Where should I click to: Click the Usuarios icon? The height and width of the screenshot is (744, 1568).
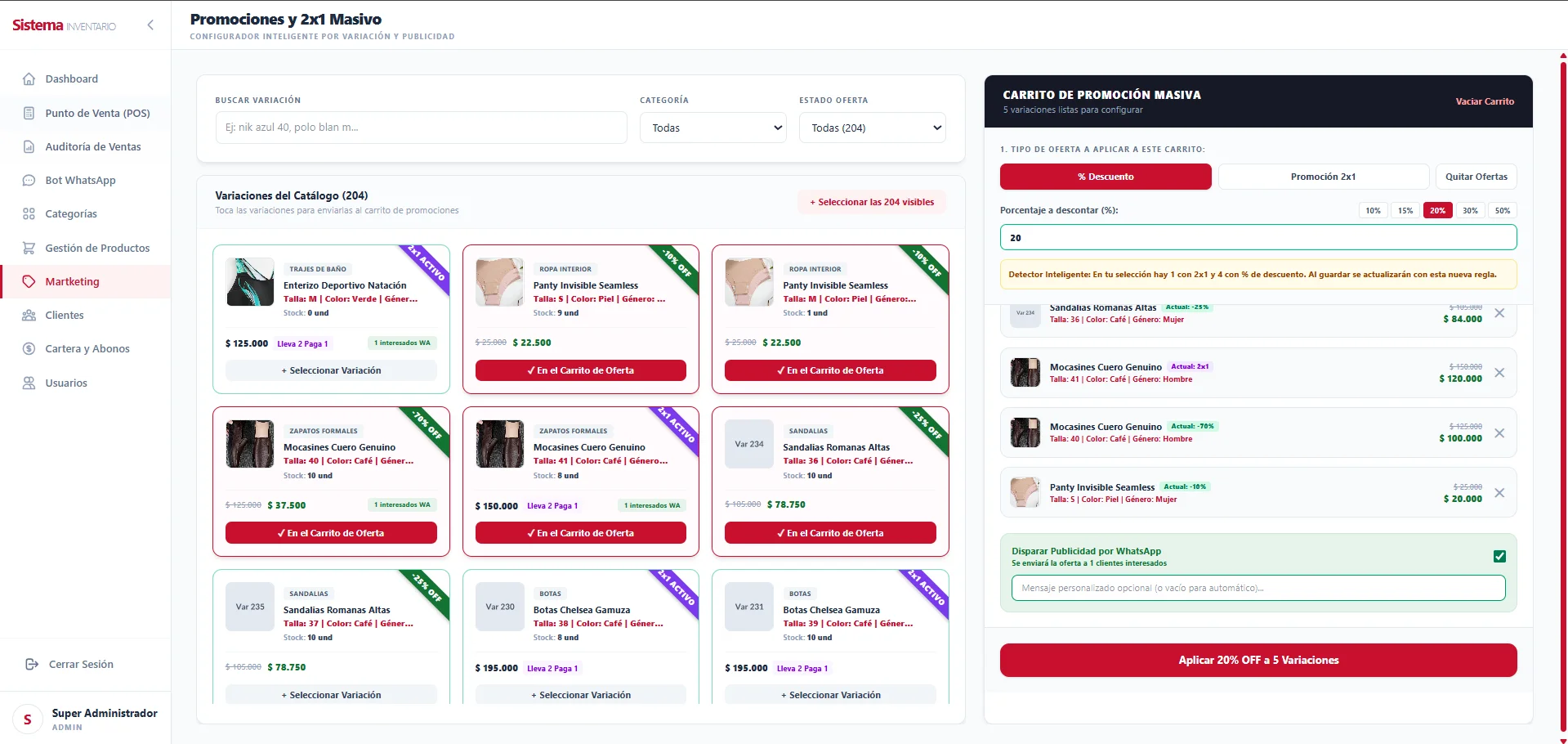(x=29, y=383)
